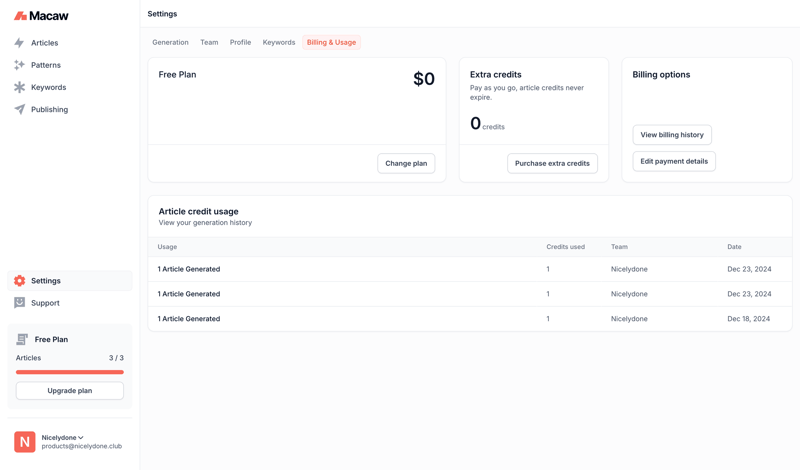Click the 3 / 3 articles count

[x=116, y=358]
